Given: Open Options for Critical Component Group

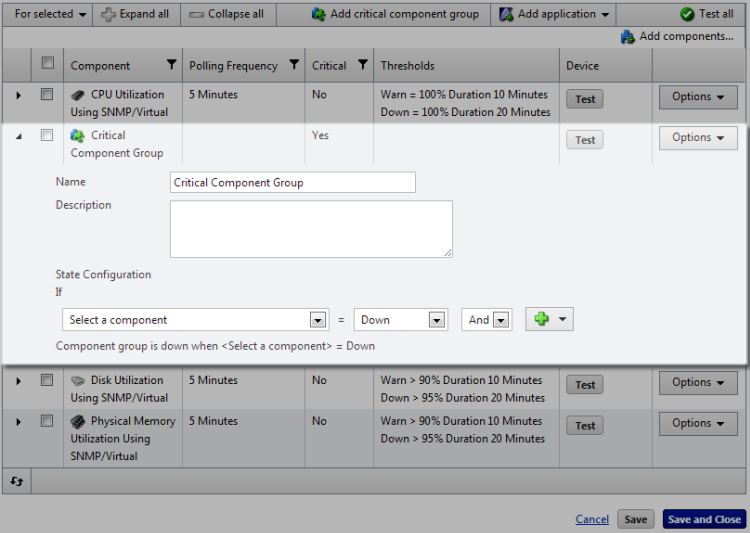Looking at the screenshot, I should pyautogui.click(x=698, y=138).
